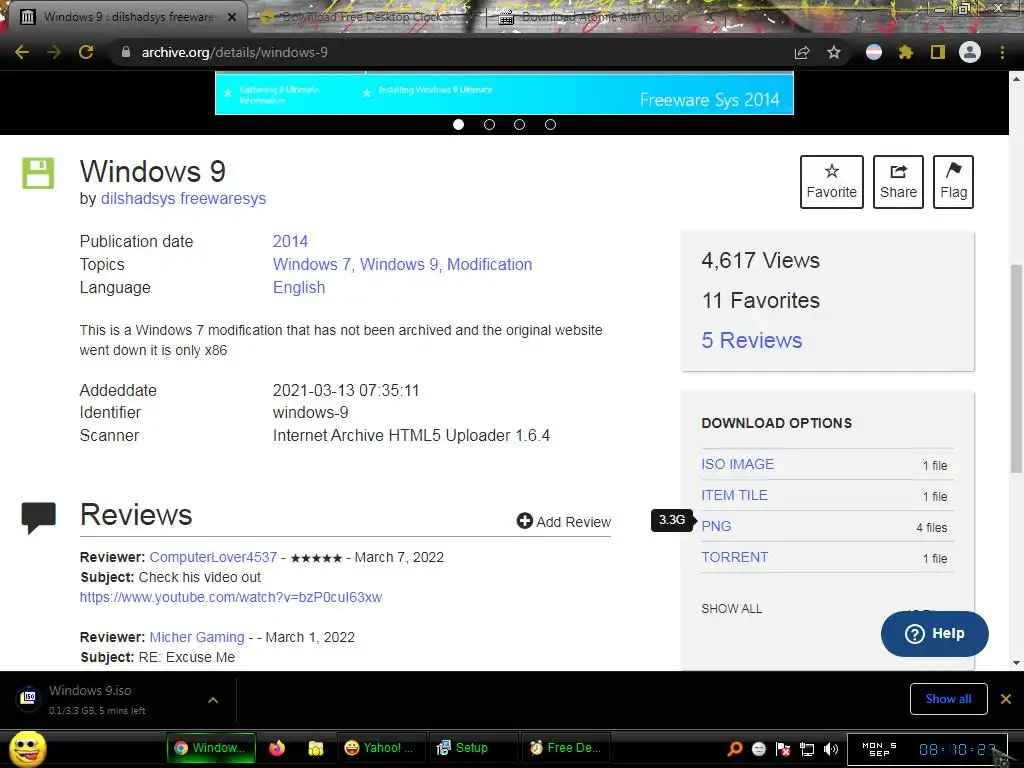Close the Windows 9 browser tab
This screenshot has width=1024, height=768.
pos(232,17)
